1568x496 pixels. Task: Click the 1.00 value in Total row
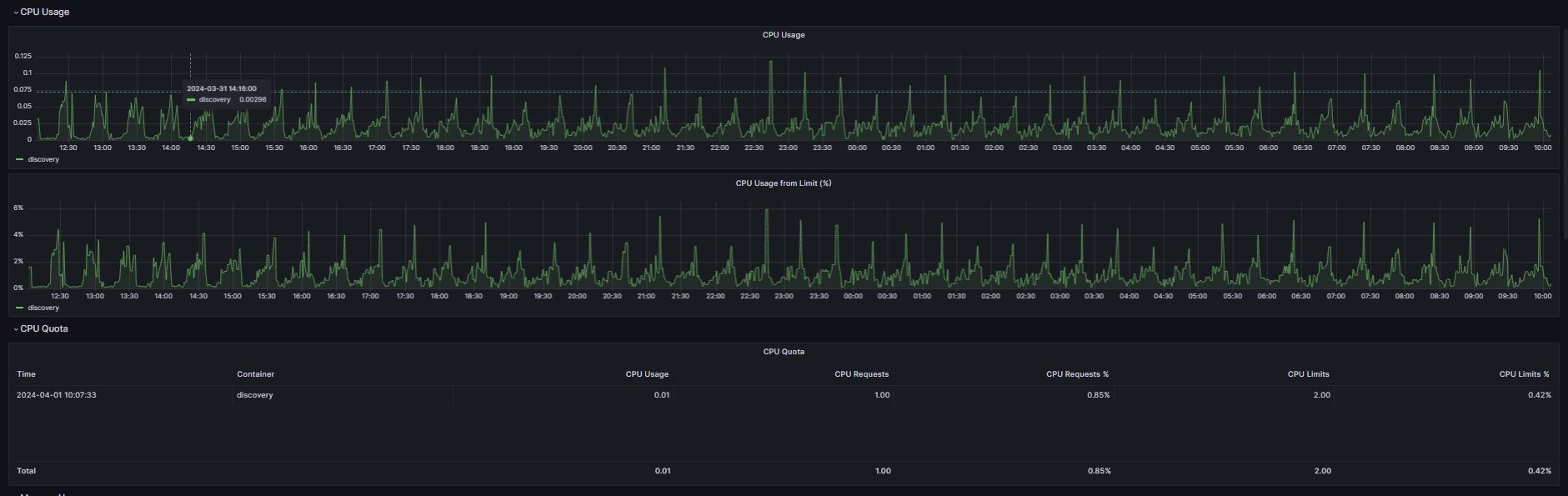coord(883,471)
